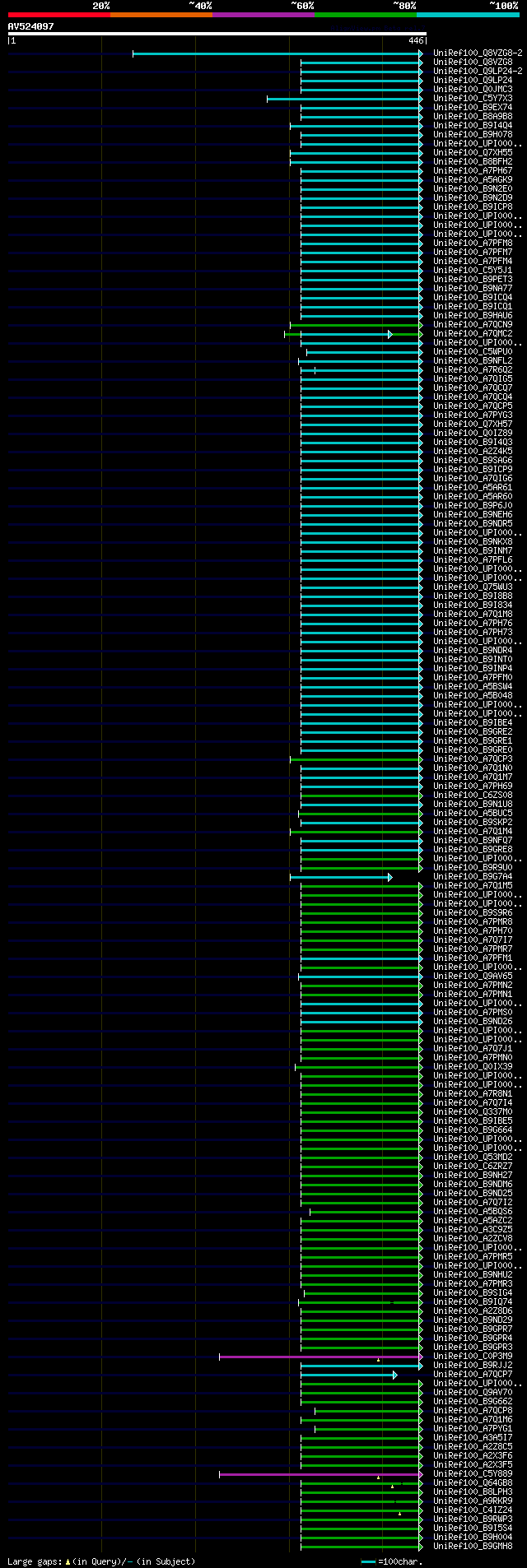The height and width of the screenshot is (1568, 527).
Task: Select hit label UniRef100_C5Y7X3
Action: tap(473, 98)
